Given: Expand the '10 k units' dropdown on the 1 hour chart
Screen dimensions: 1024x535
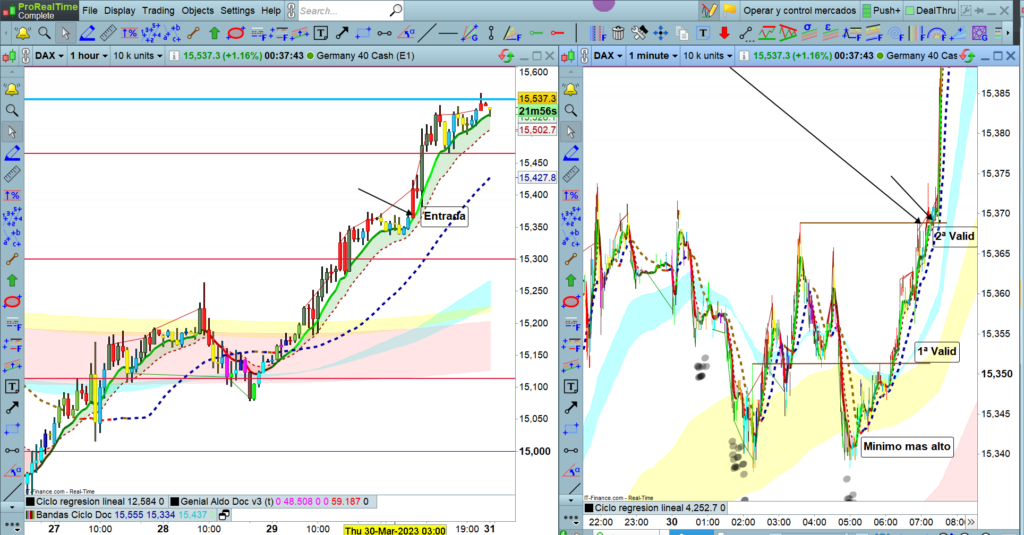Looking at the screenshot, I should 138,56.
